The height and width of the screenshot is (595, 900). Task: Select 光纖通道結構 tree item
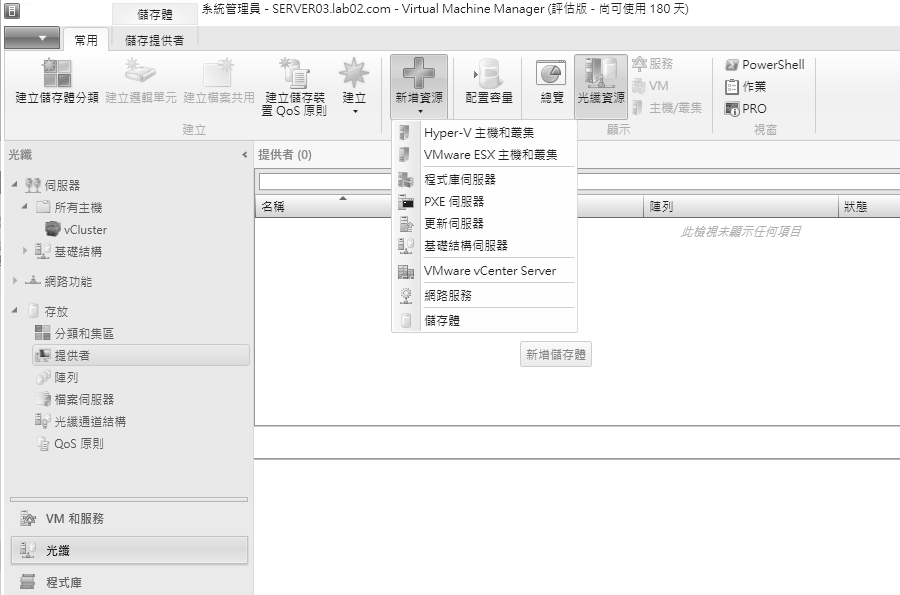[90, 422]
